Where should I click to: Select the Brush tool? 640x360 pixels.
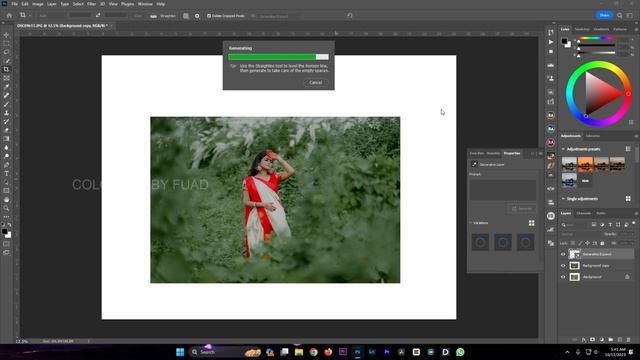[6, 104]
